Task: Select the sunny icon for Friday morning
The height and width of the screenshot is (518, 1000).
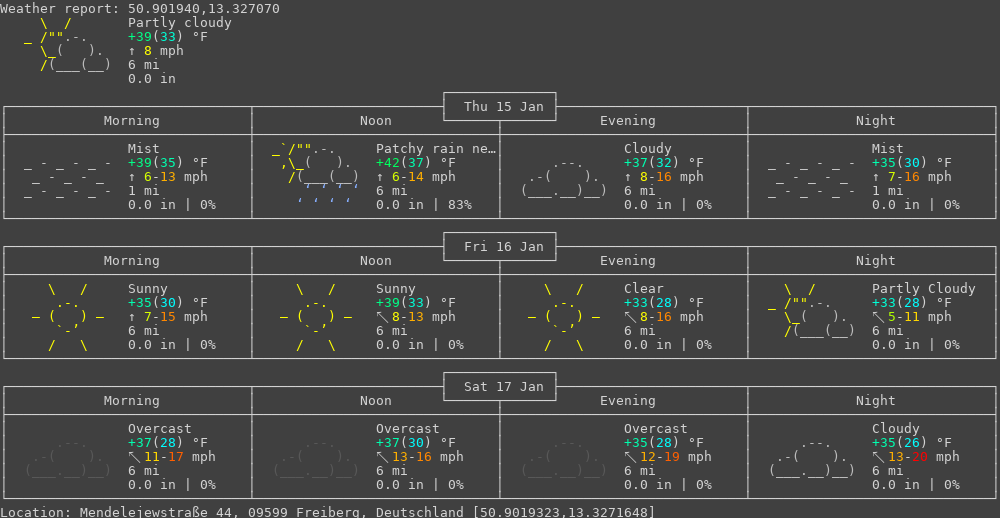Action: tap(68, 317)
